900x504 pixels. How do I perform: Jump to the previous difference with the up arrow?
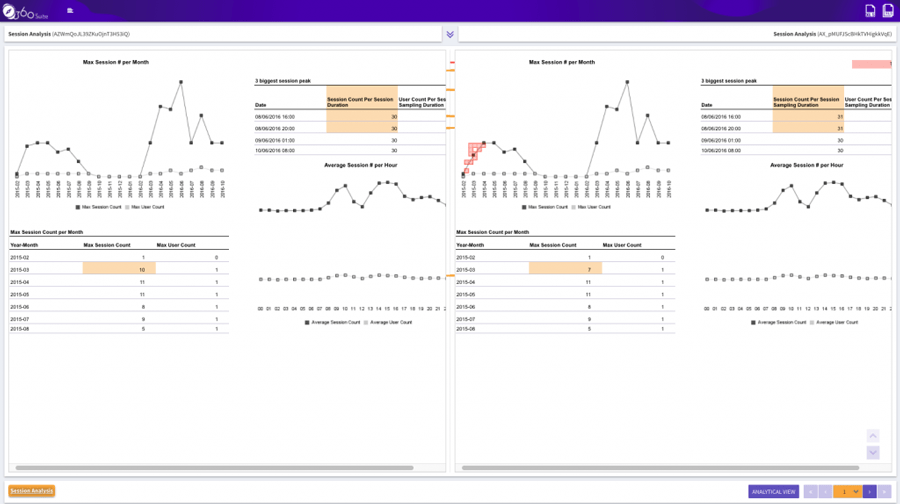tap(873, 436)
